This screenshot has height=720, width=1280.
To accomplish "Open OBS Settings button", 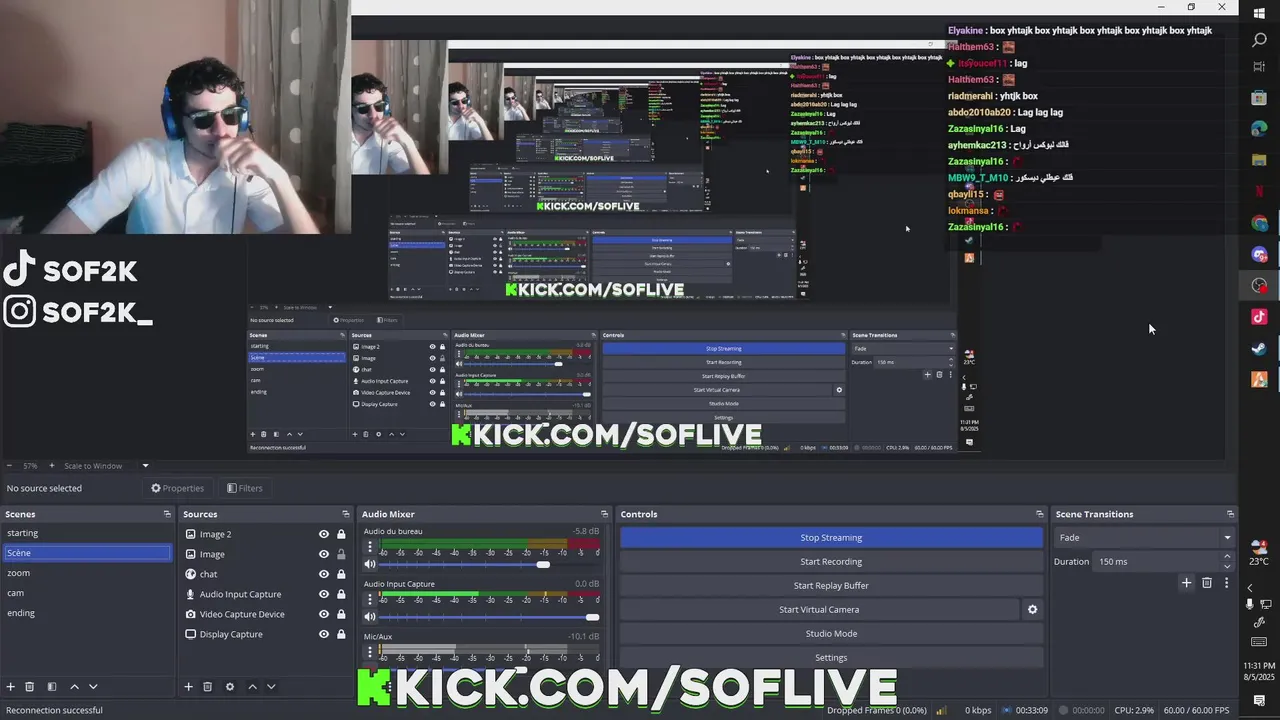I will coord(831,657).
